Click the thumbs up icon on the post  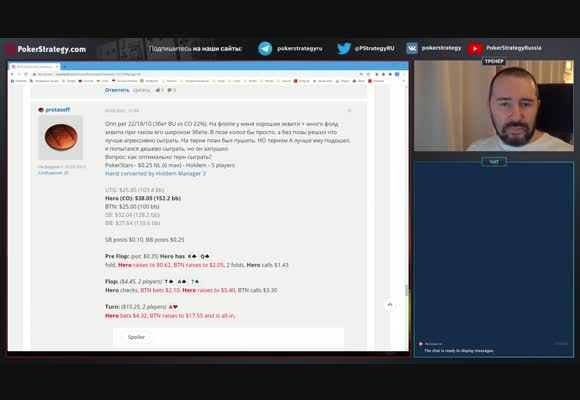pos(158,90)
